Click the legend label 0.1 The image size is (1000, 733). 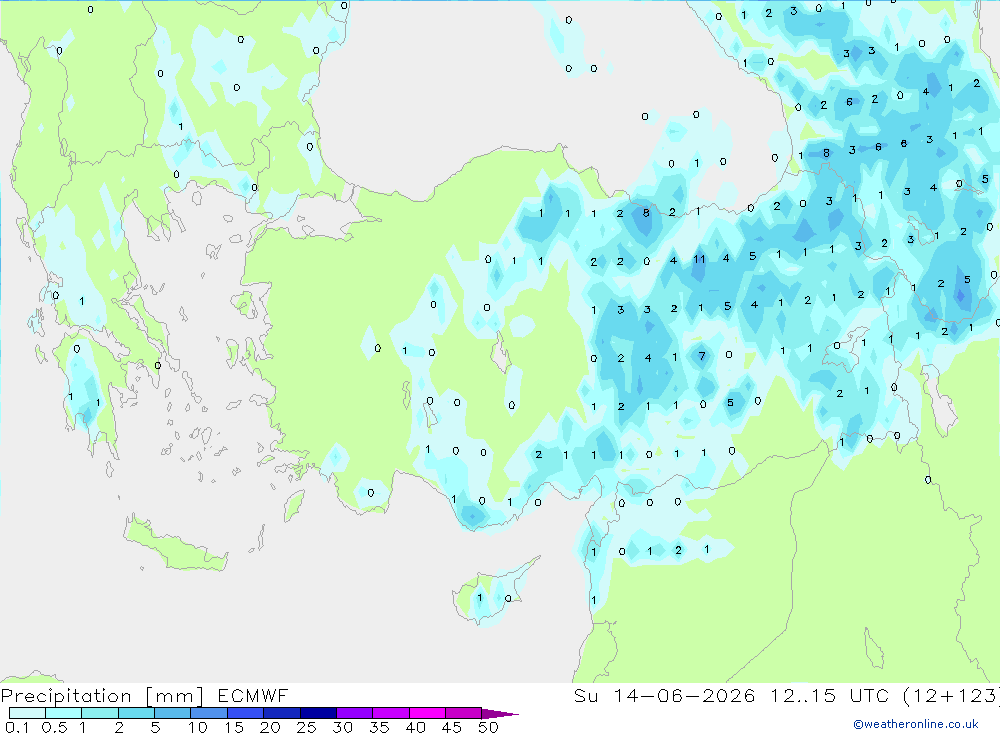17,727
